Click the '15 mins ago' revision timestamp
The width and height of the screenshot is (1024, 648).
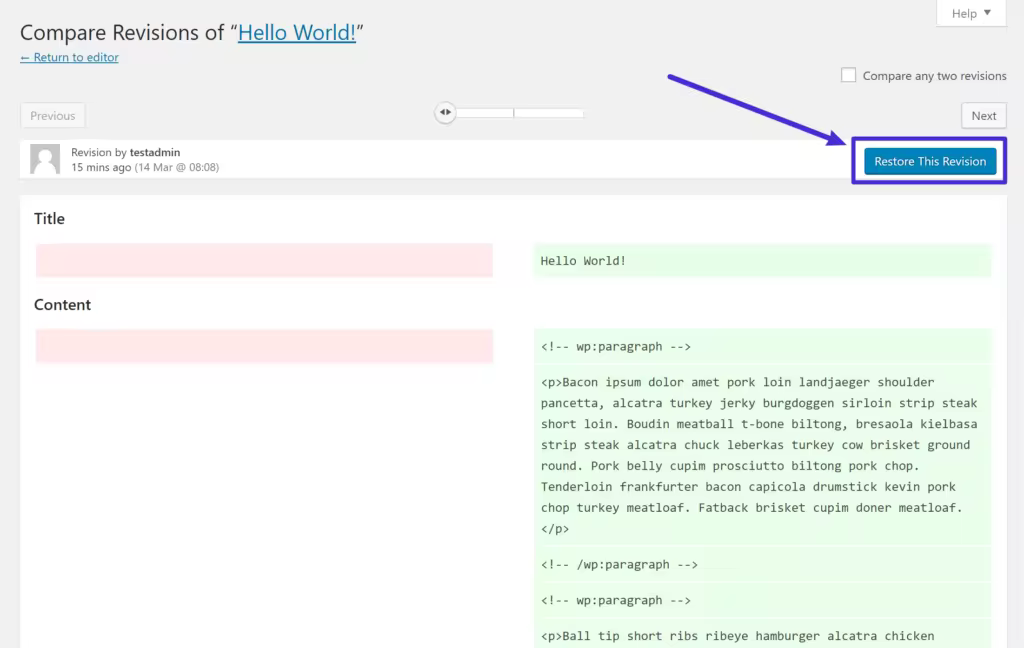tap(101, 167)
